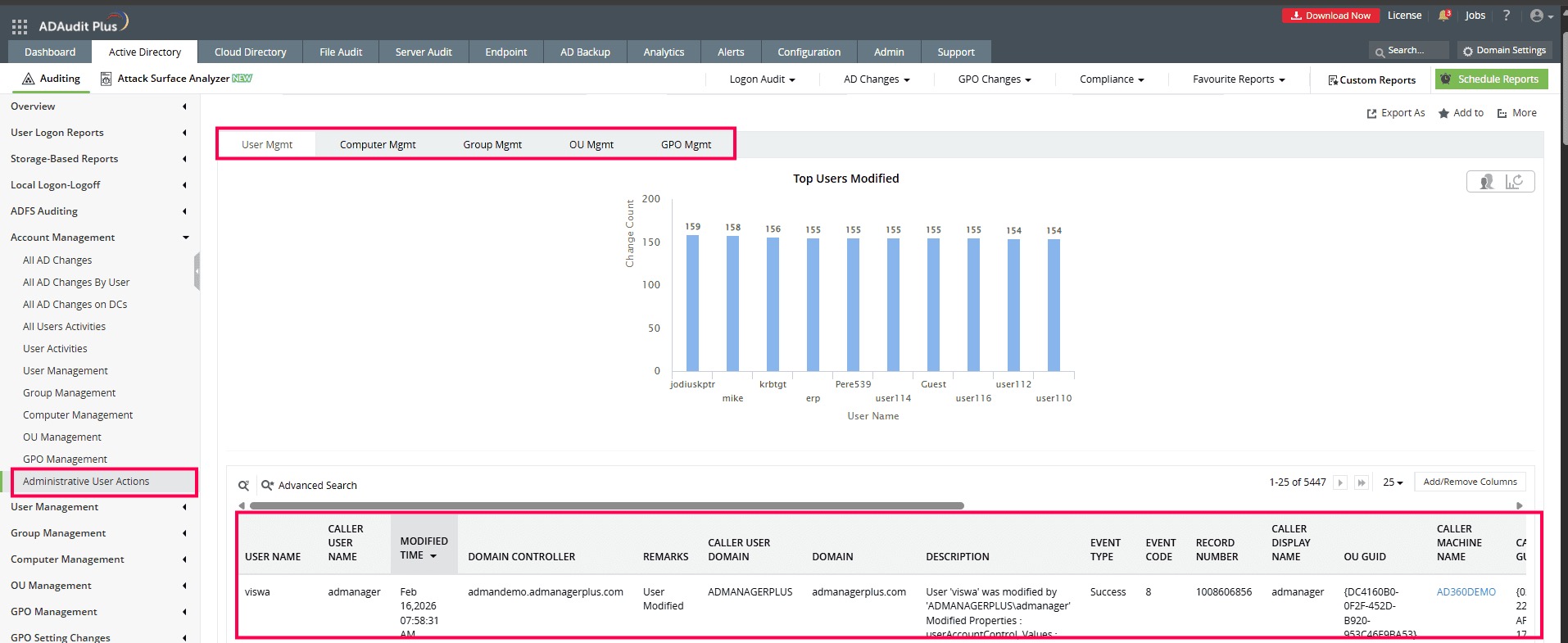The image size is (1568, 643).
Task: Switch chart to users view icon
Action: (1486, 182)
